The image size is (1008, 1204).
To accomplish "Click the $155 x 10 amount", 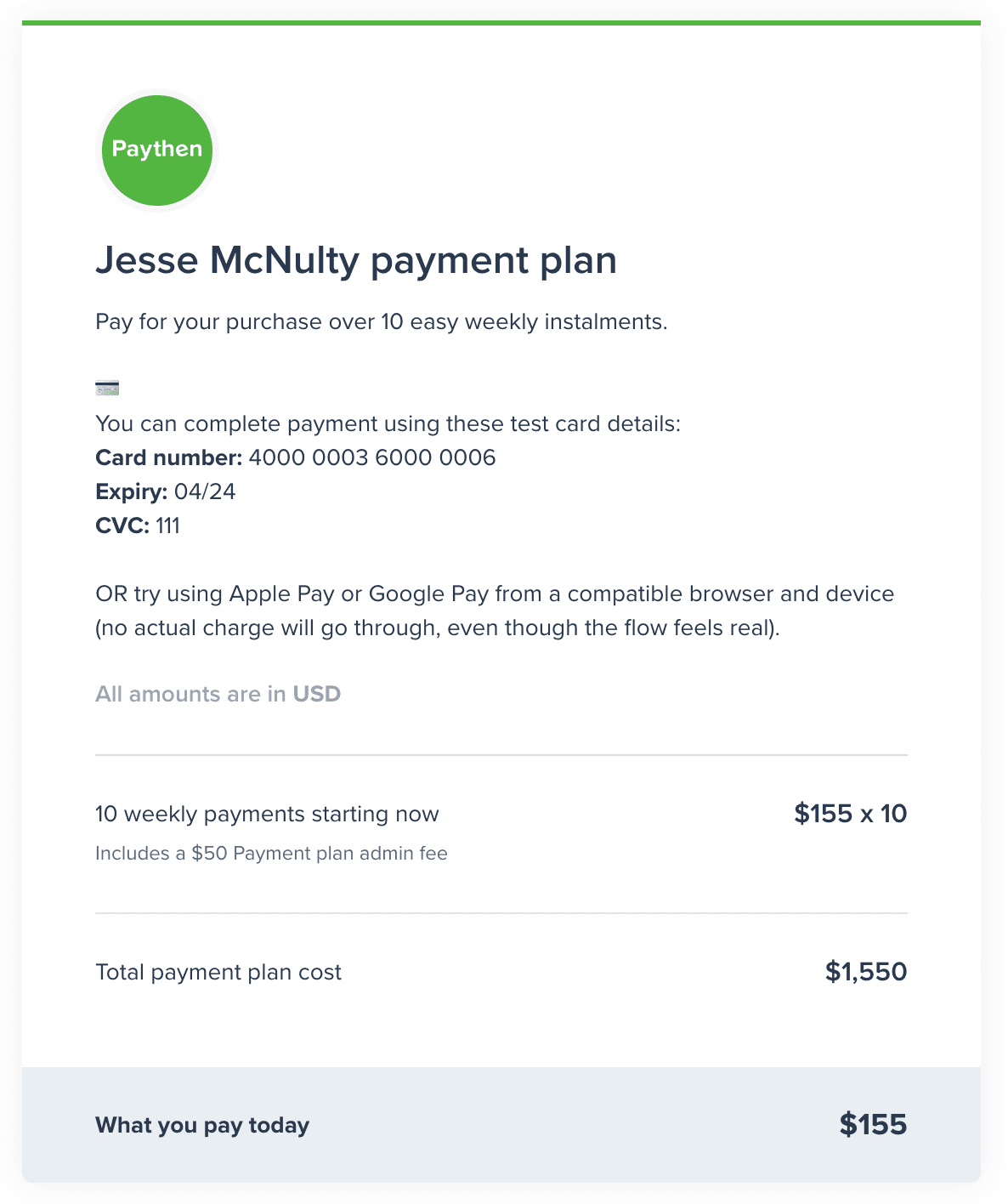I will coord(851,814).
